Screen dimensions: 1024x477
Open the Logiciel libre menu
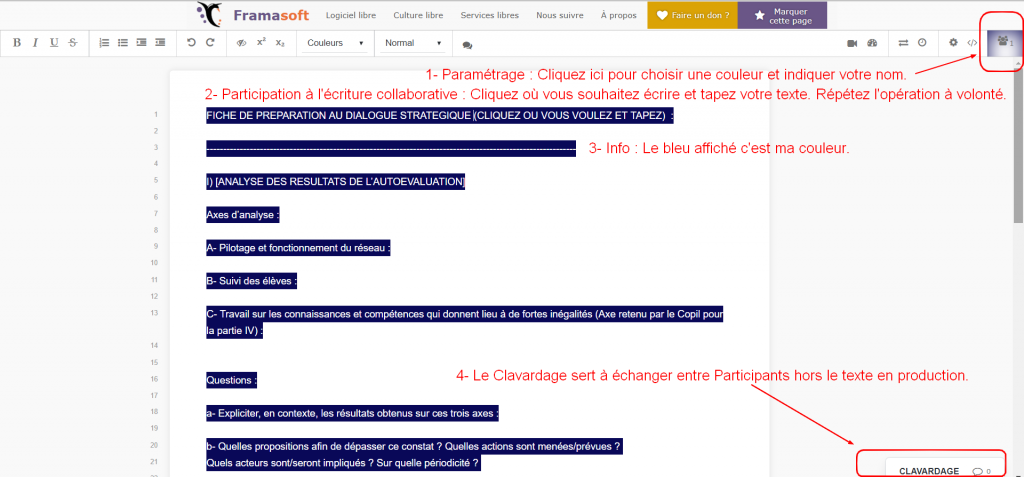(354, 15)
